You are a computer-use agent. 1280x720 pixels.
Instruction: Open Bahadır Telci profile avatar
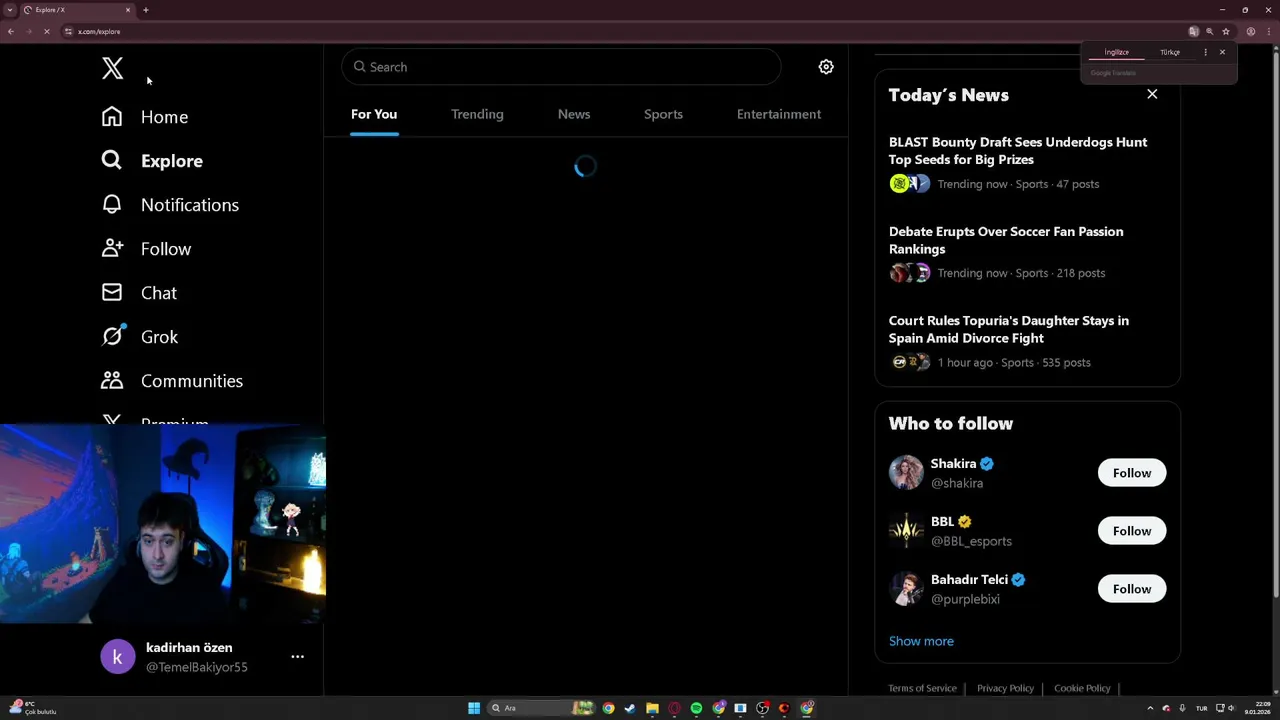[x=906, y=589]
